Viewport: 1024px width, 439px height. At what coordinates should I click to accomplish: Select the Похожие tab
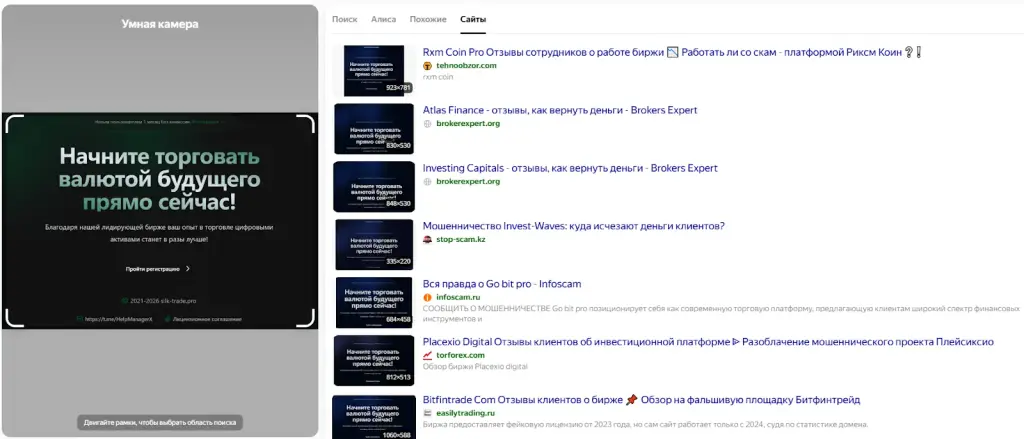pyautogui.click(x=428, y=20)
